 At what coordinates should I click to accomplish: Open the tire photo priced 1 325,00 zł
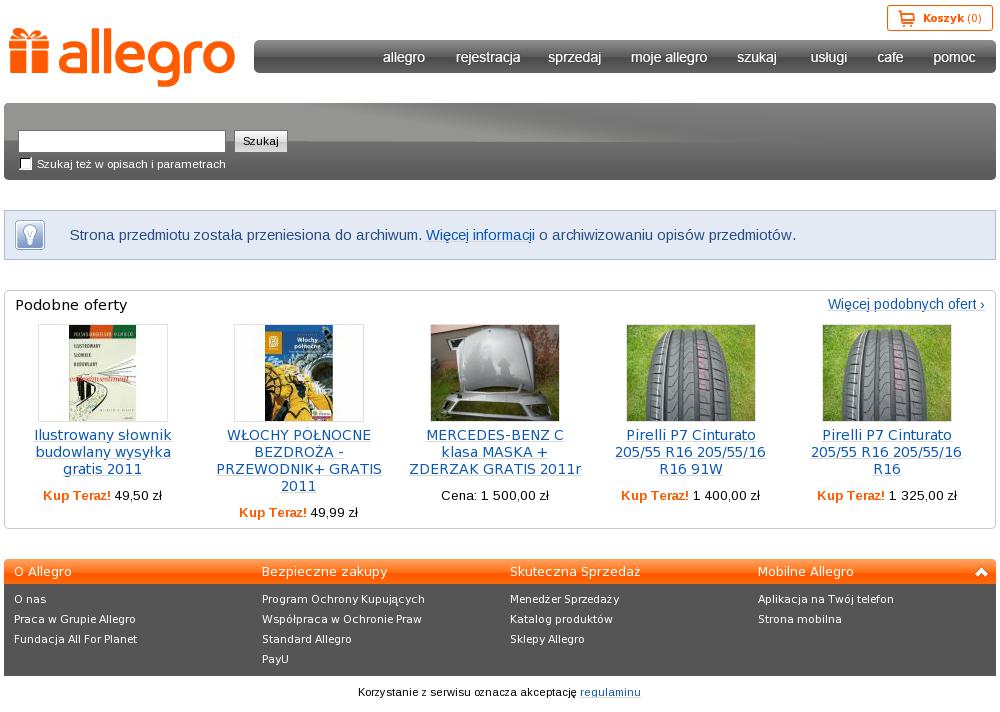886,373
